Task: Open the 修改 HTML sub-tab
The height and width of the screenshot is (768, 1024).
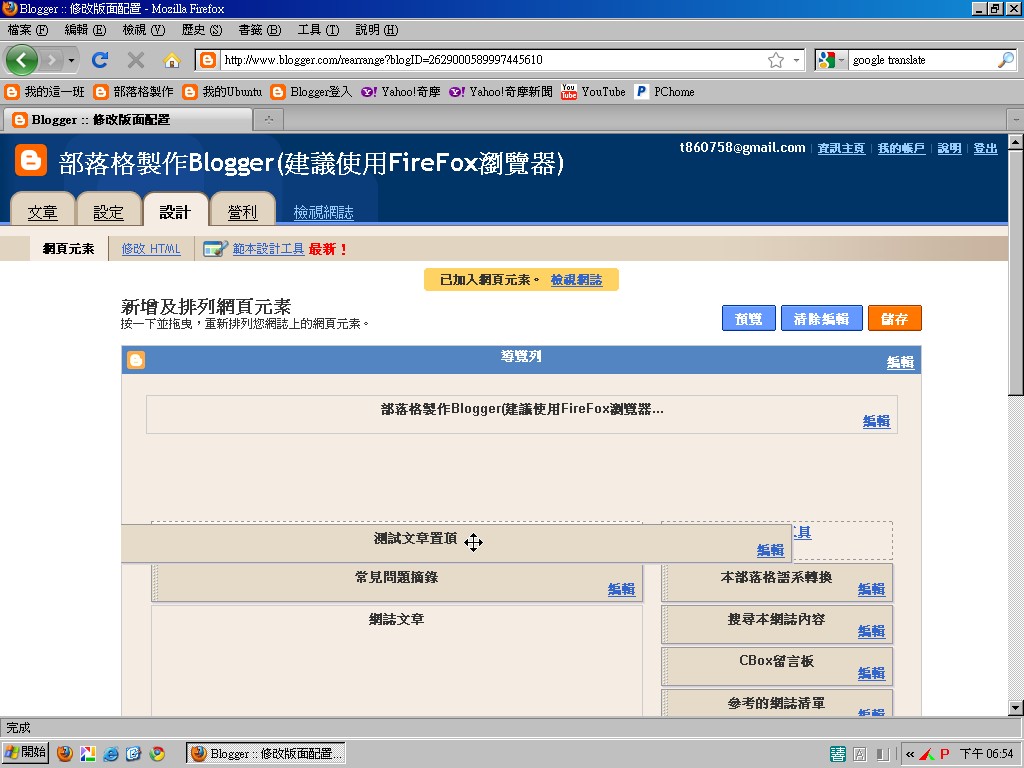Action: [151, 249]
